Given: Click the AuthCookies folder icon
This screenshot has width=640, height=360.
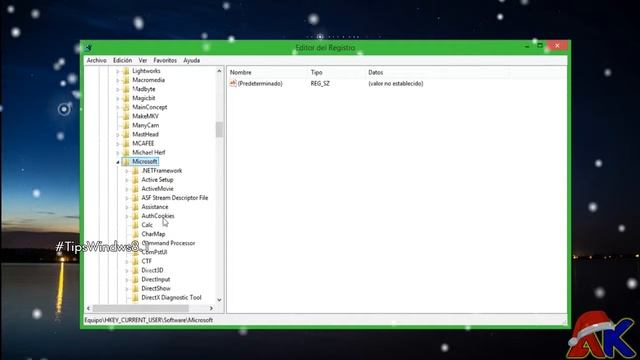Looking at the screenshot, I should click(135, 216).
